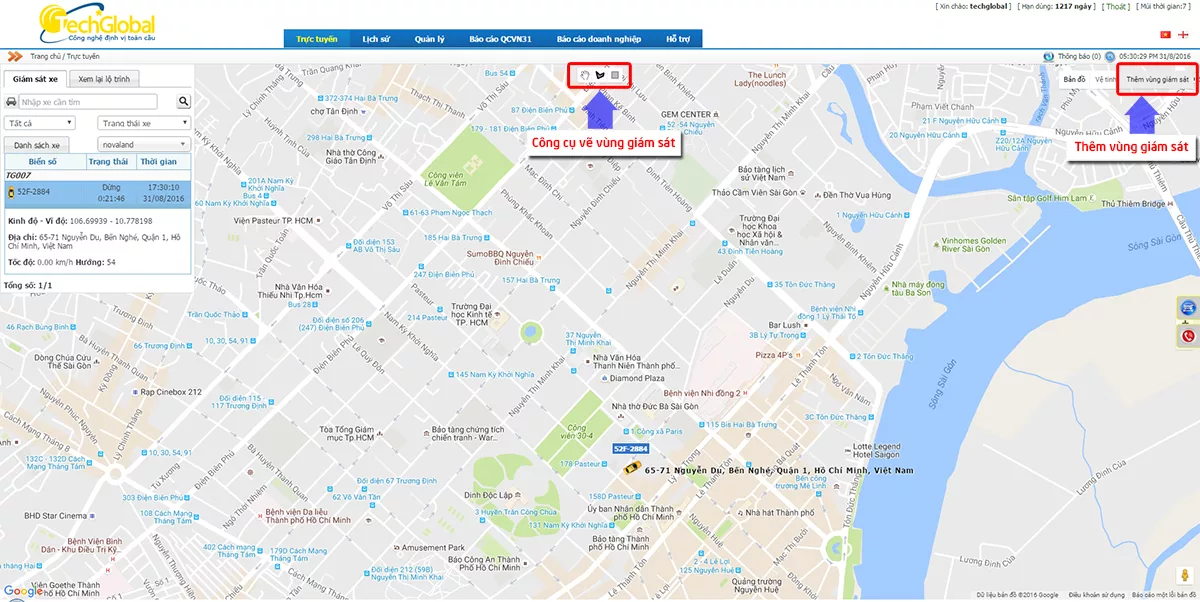The height and width of the screenshot is (602, 1200).
Task: Click the gray car icon beside search field
Action: pos(11,102)
